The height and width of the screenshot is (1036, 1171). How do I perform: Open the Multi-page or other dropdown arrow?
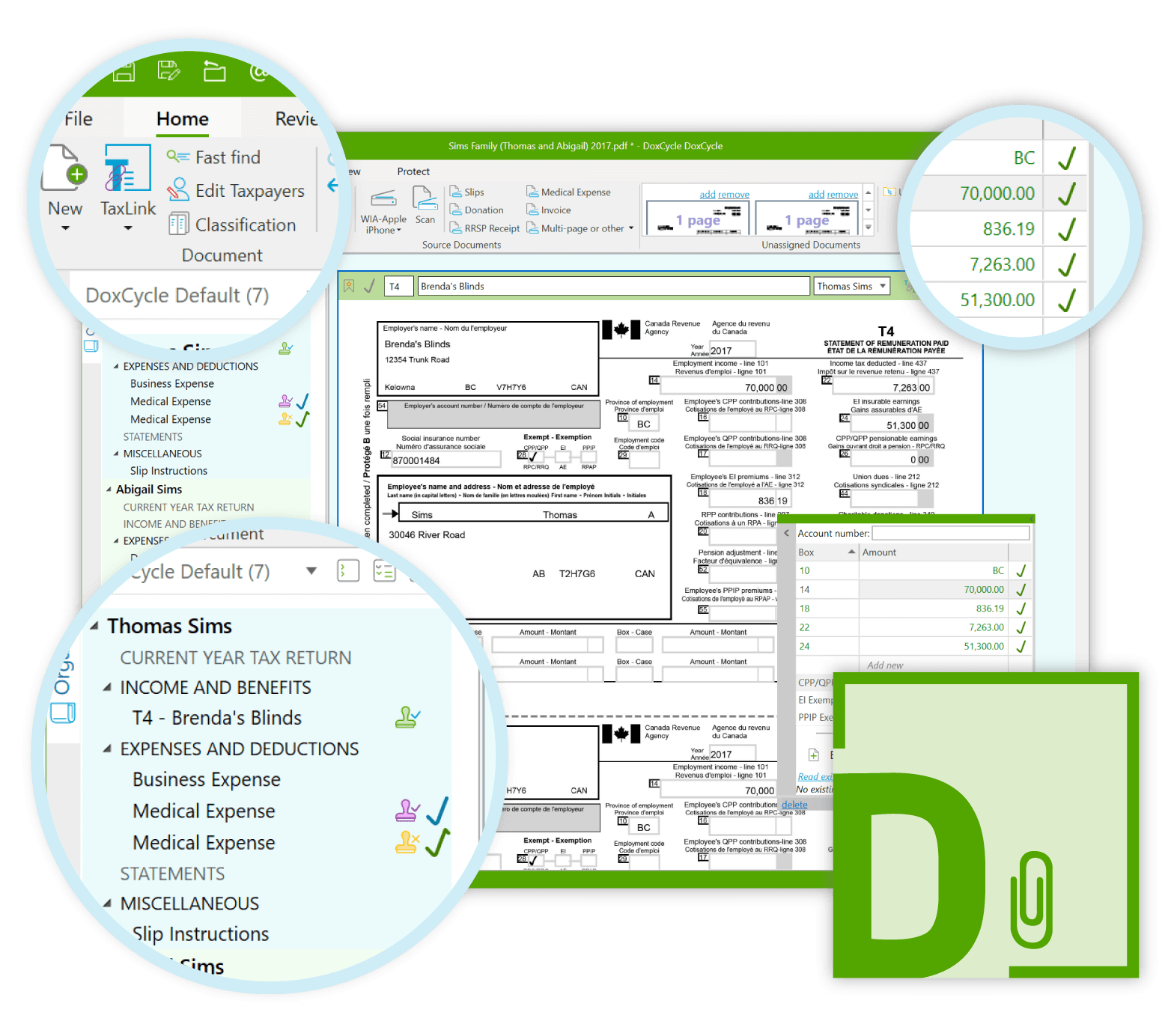[631, 228]
